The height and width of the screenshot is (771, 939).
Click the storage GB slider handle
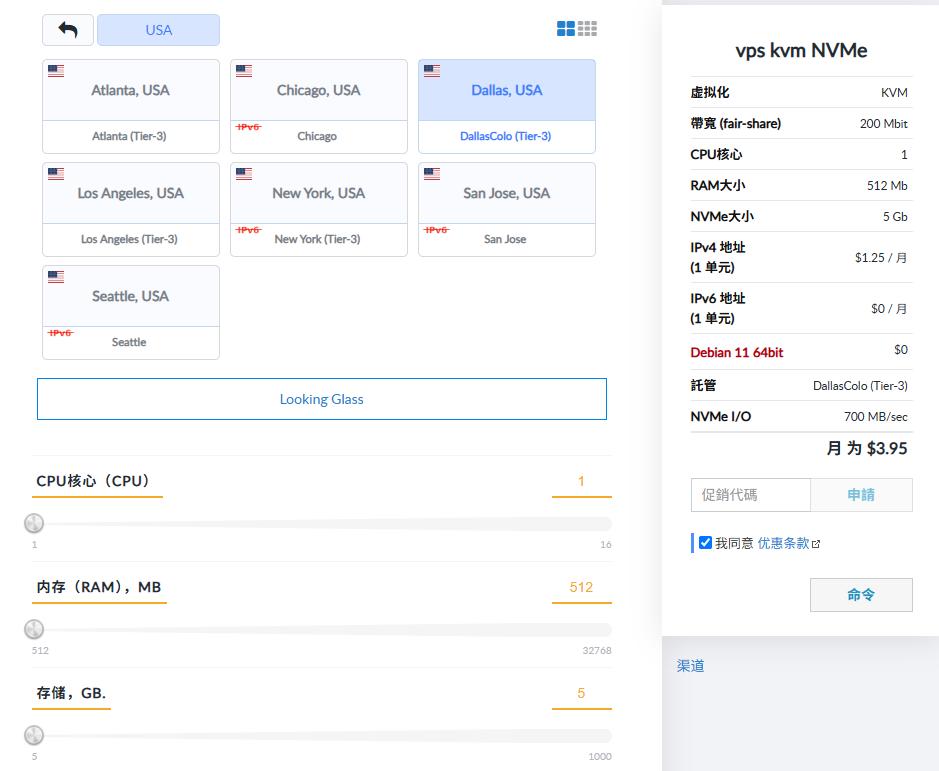(x=34, y=735)
